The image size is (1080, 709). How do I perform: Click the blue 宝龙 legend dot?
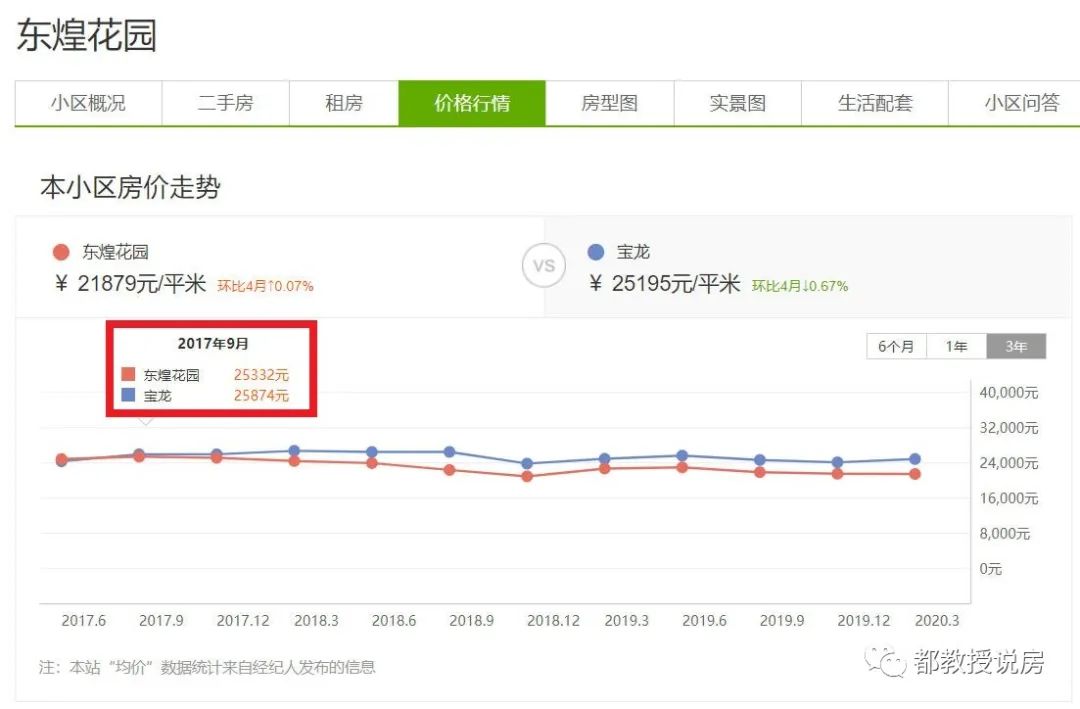(x=597, y=252)
